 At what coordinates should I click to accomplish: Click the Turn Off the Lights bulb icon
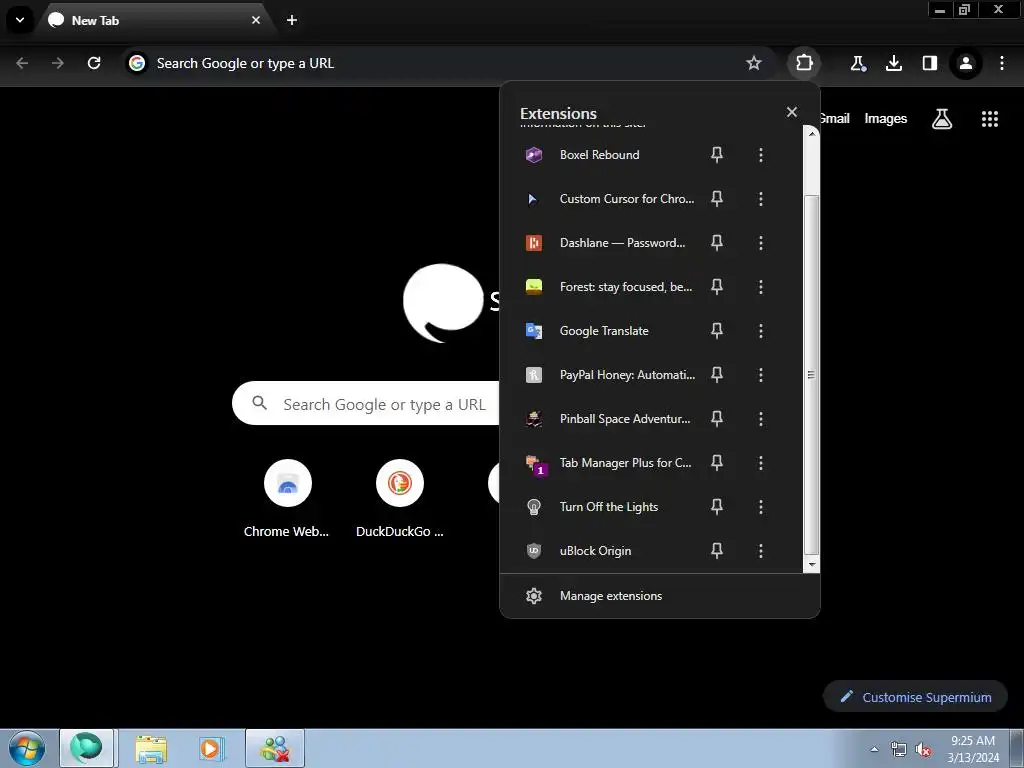pyautogui.click(x=534, y=507)
